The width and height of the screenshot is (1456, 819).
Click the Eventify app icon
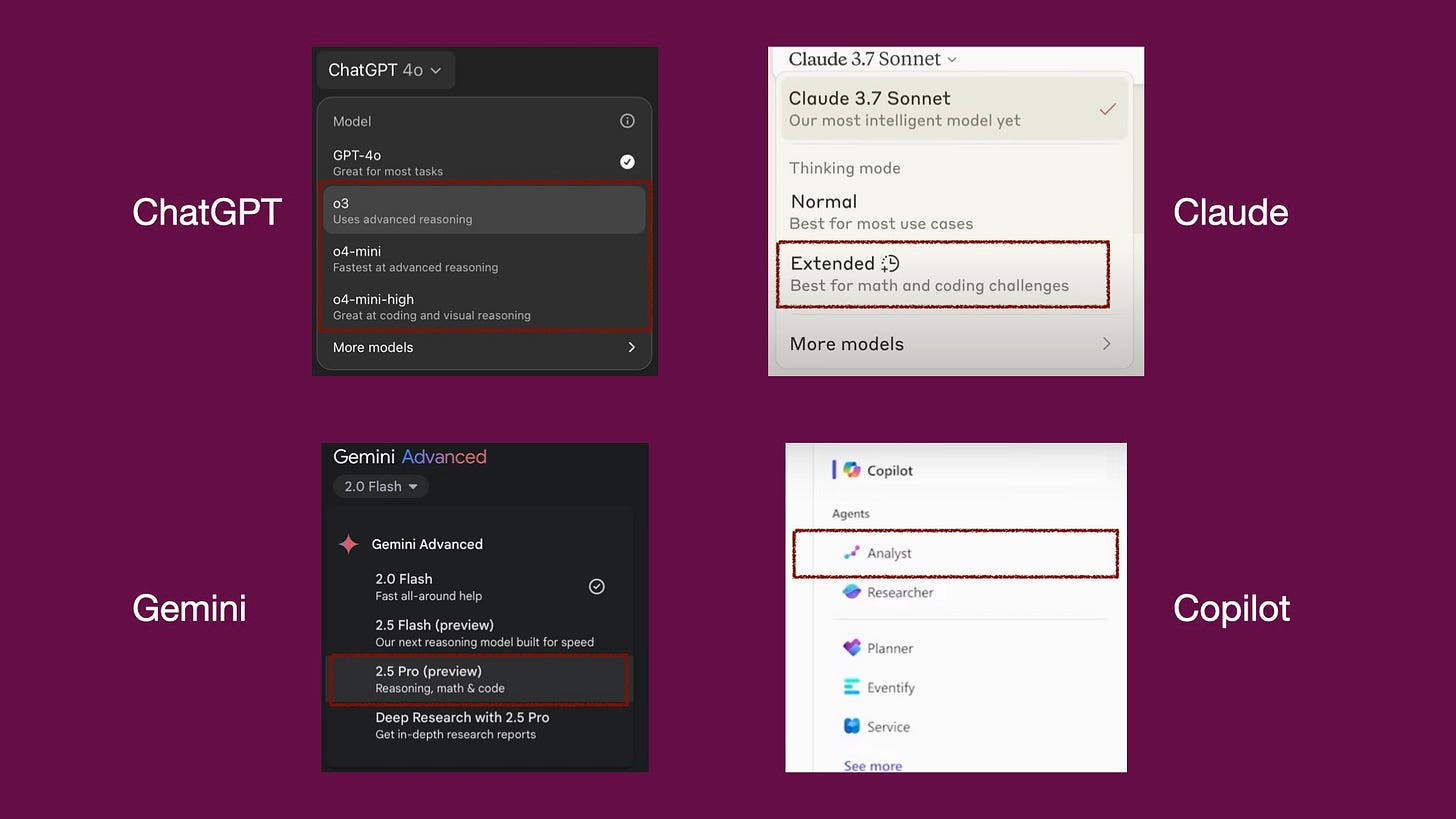click(852, 687)
